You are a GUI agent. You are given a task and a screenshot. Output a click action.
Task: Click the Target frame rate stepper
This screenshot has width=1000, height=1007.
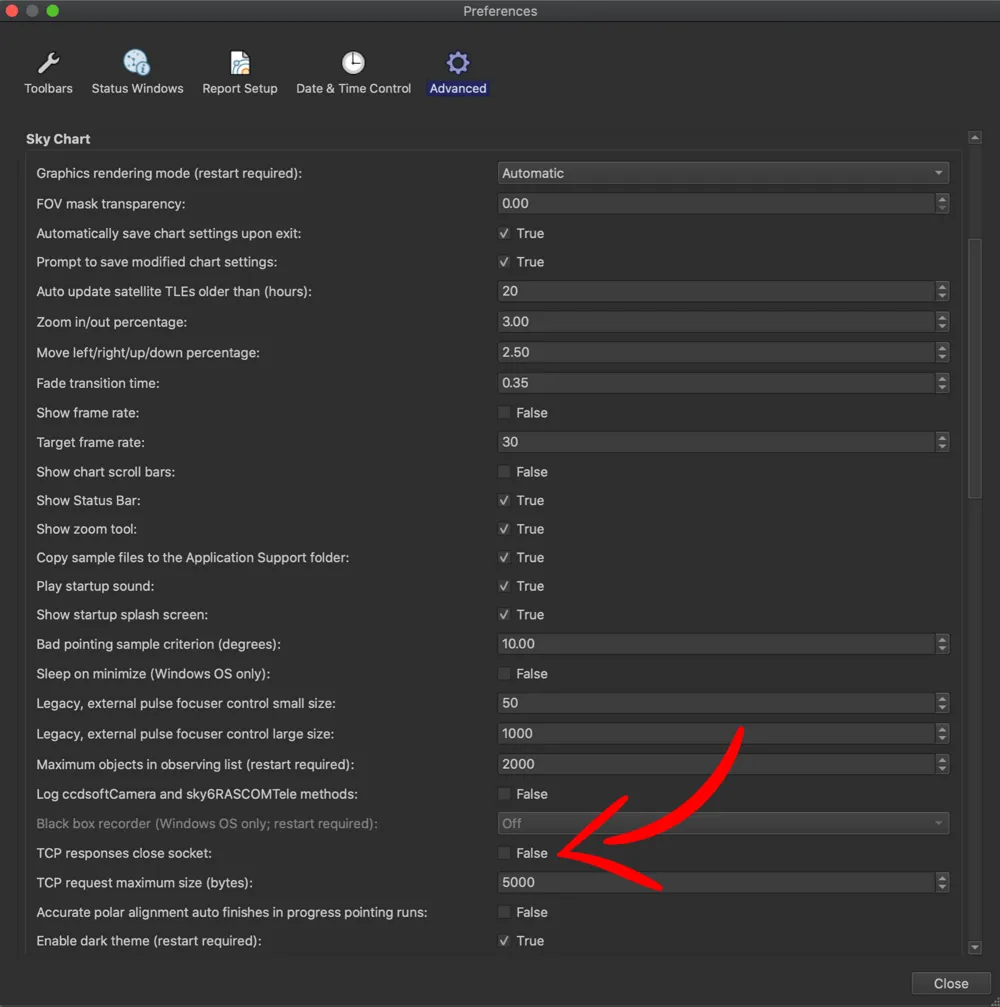point(942,442)
